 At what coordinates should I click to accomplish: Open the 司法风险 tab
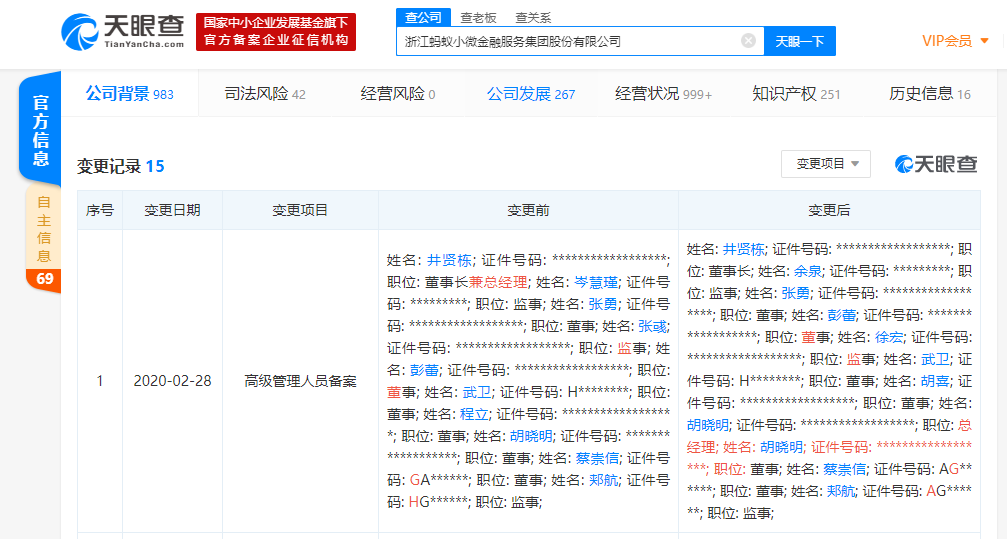[x=265, y=94]
